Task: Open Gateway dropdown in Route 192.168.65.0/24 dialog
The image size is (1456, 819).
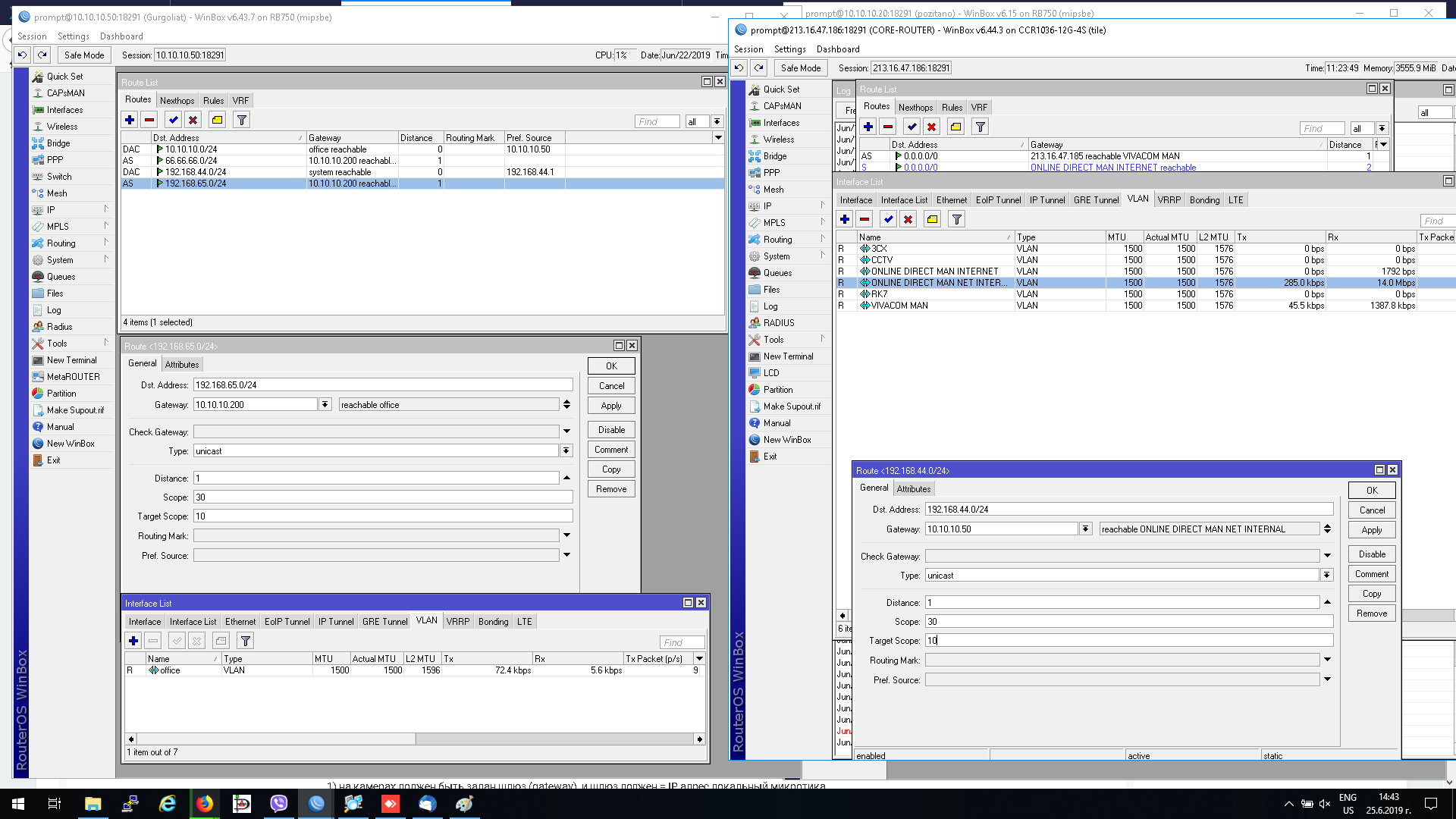Action: pyautogui.click(x=325, y=405)
